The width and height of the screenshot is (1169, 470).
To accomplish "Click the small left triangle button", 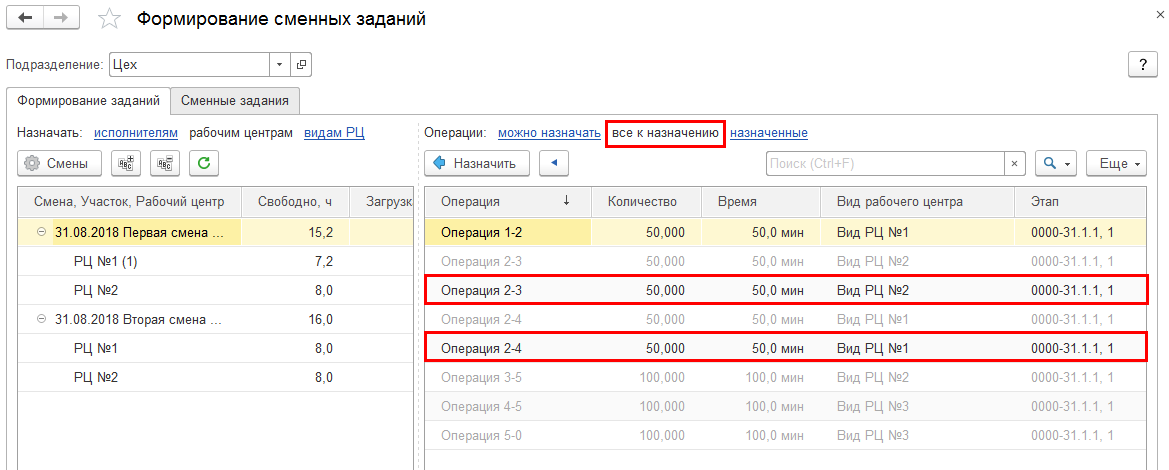I will 553,163.
